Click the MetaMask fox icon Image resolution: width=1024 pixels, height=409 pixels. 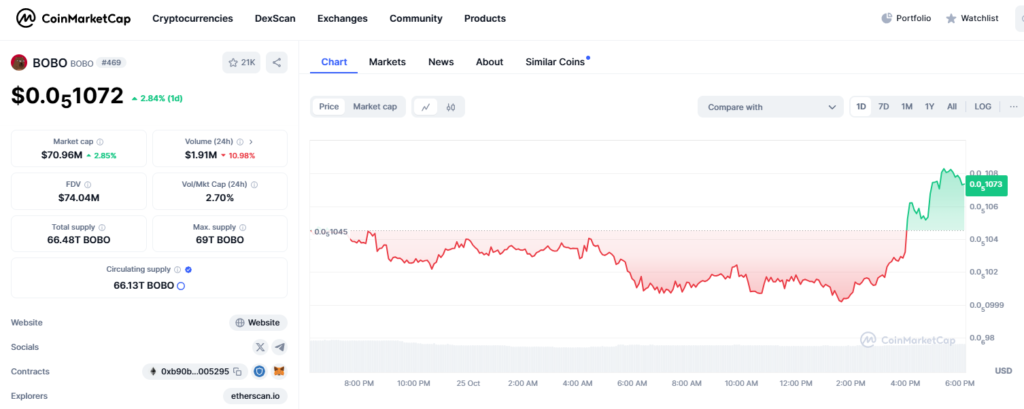click(x=279, y=372)
